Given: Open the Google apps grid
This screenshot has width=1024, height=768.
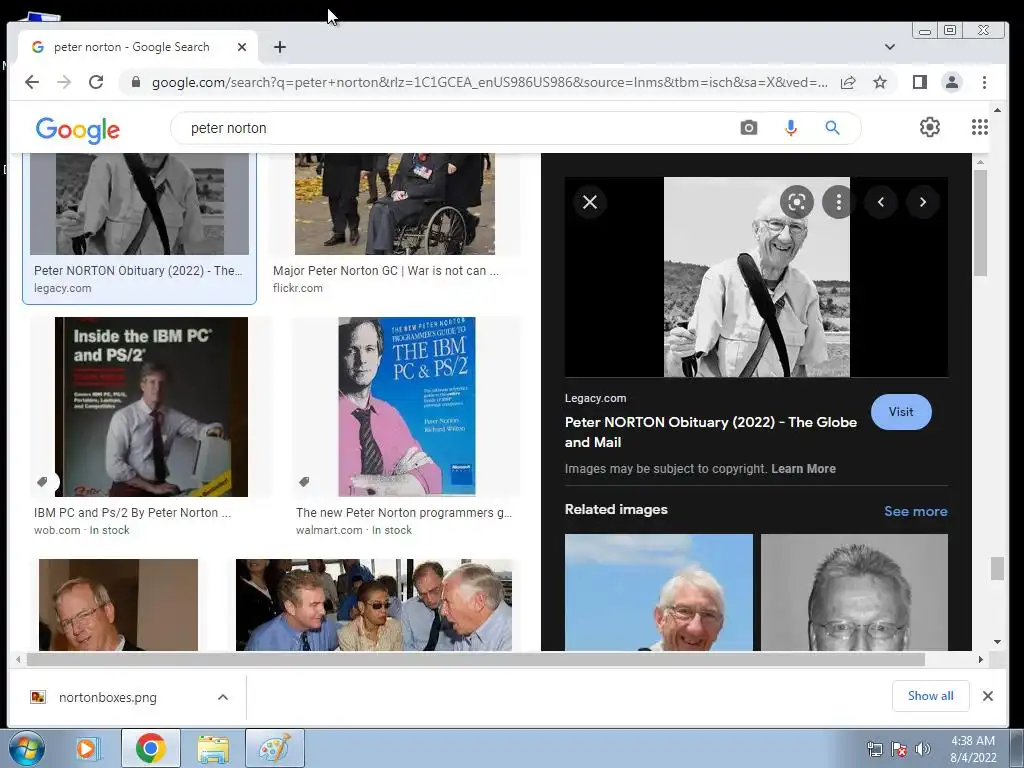Looking at the screenshot, I should pos(980,127).
